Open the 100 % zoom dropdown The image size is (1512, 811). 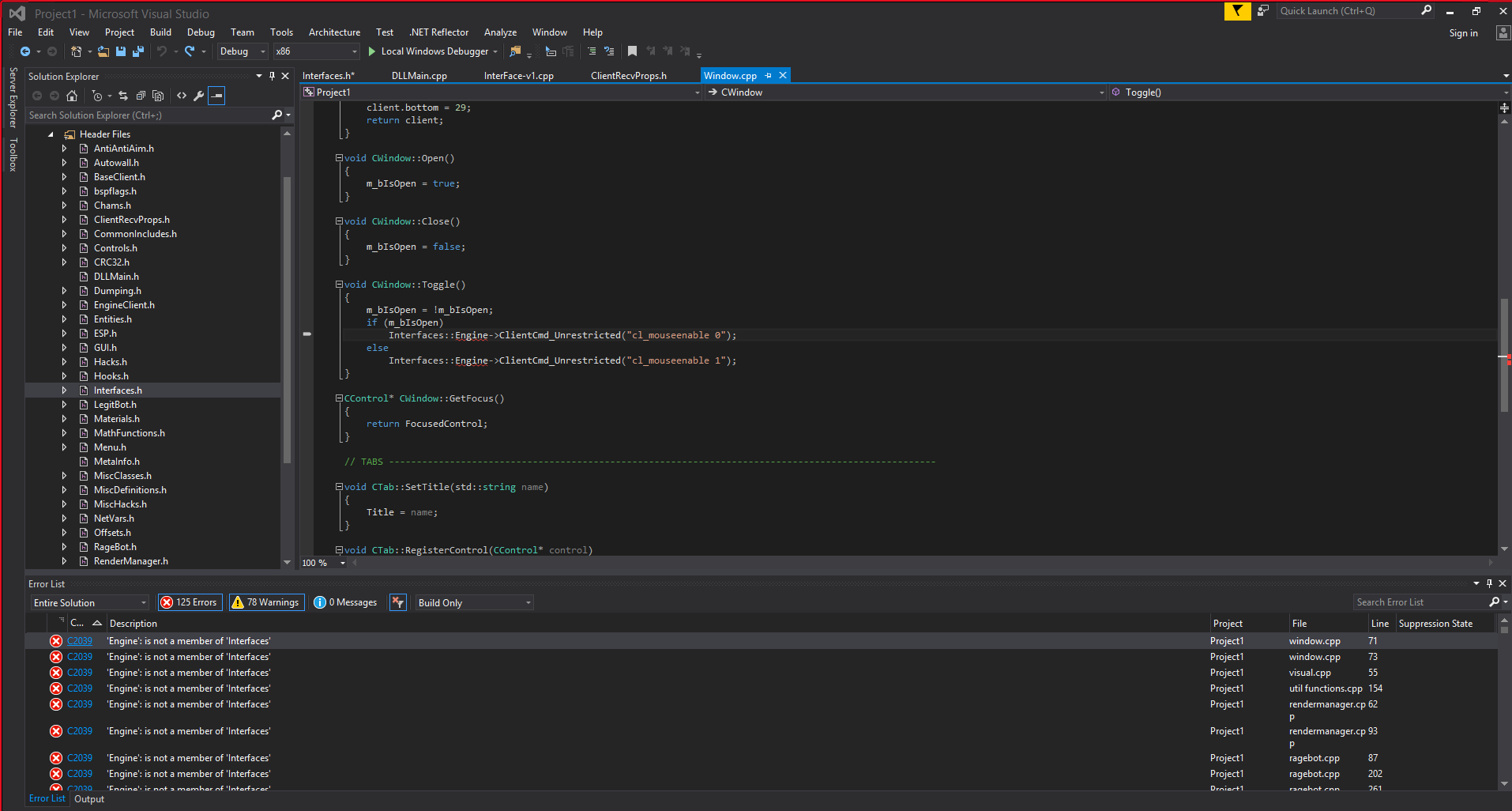tap(343, 563)
